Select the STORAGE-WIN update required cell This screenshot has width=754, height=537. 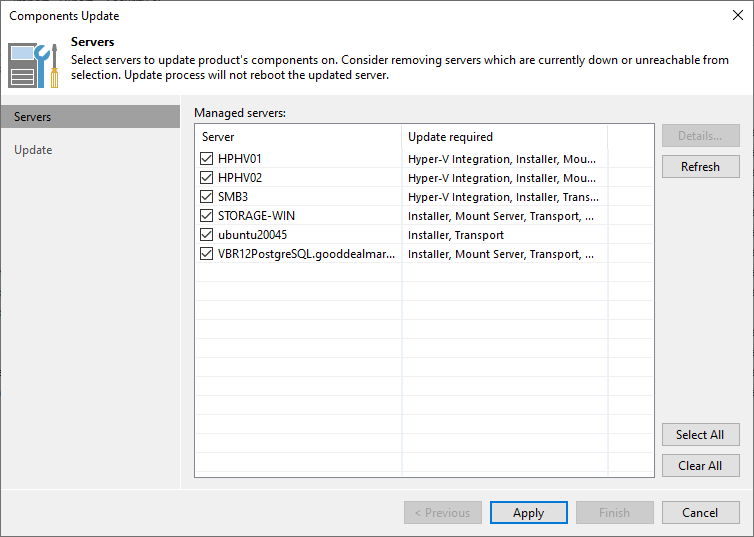pos(504,216)
